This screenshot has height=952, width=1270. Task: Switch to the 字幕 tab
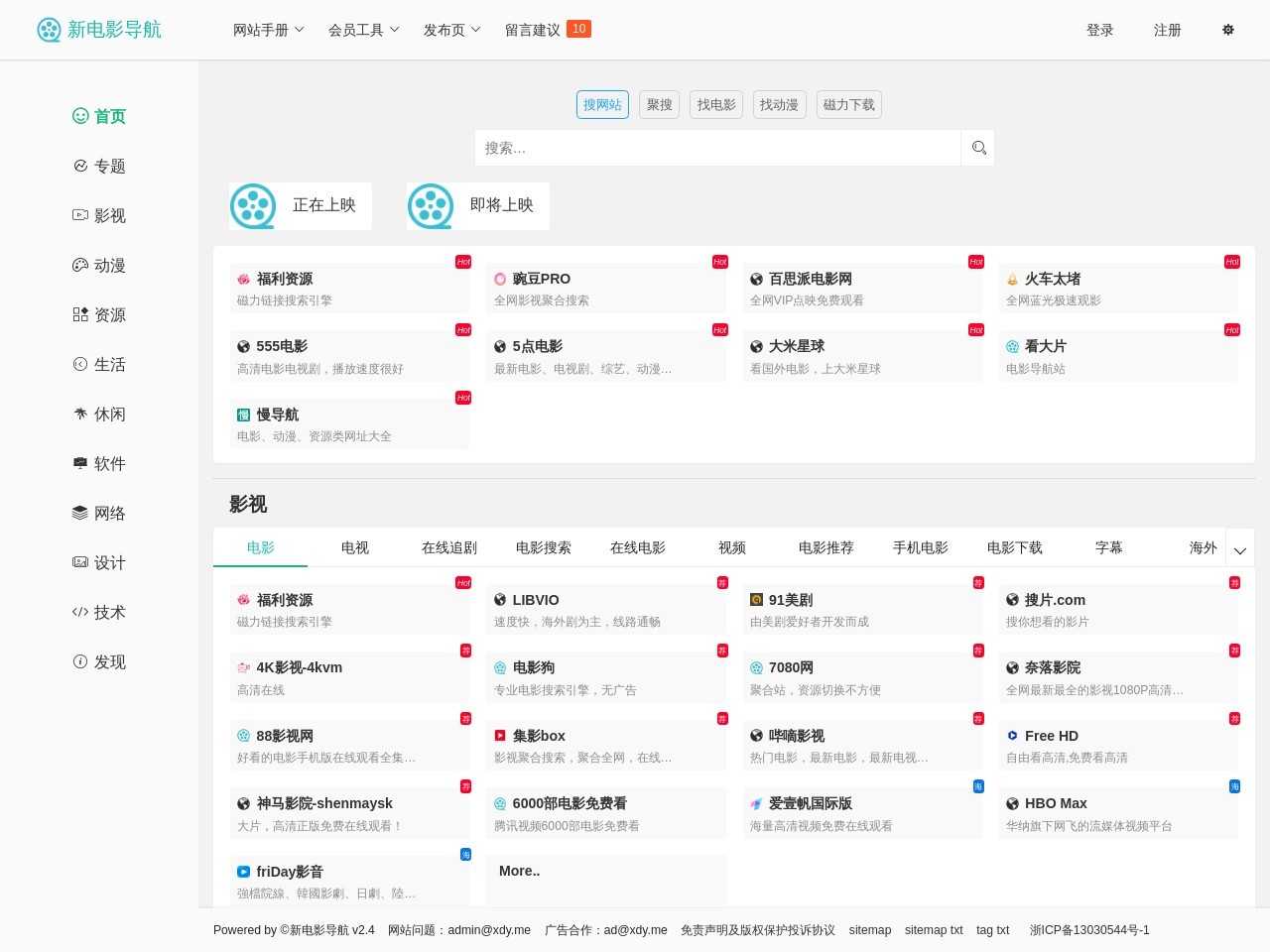1109,547
